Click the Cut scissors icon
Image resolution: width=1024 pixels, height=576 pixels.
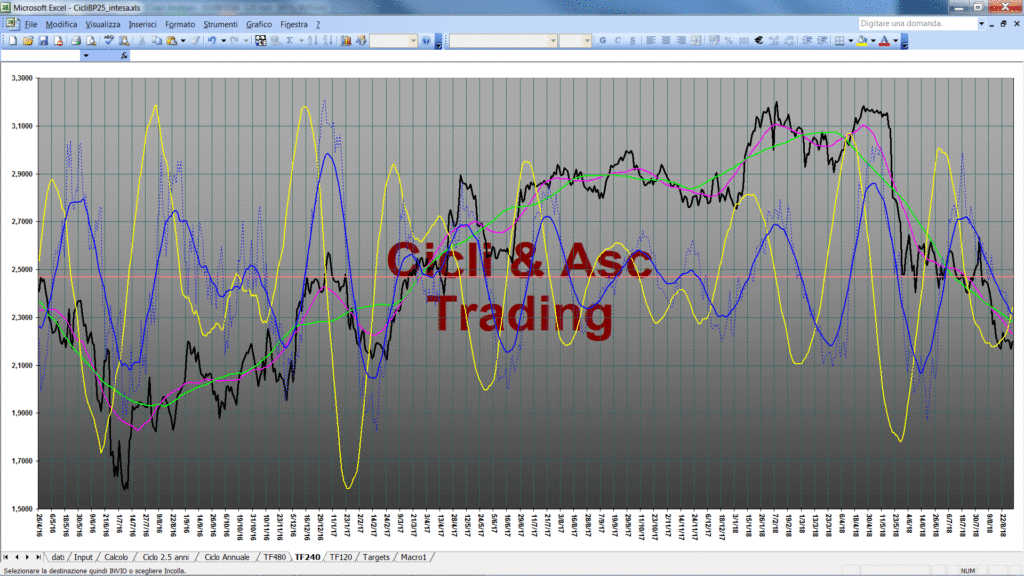coord(141,40)
